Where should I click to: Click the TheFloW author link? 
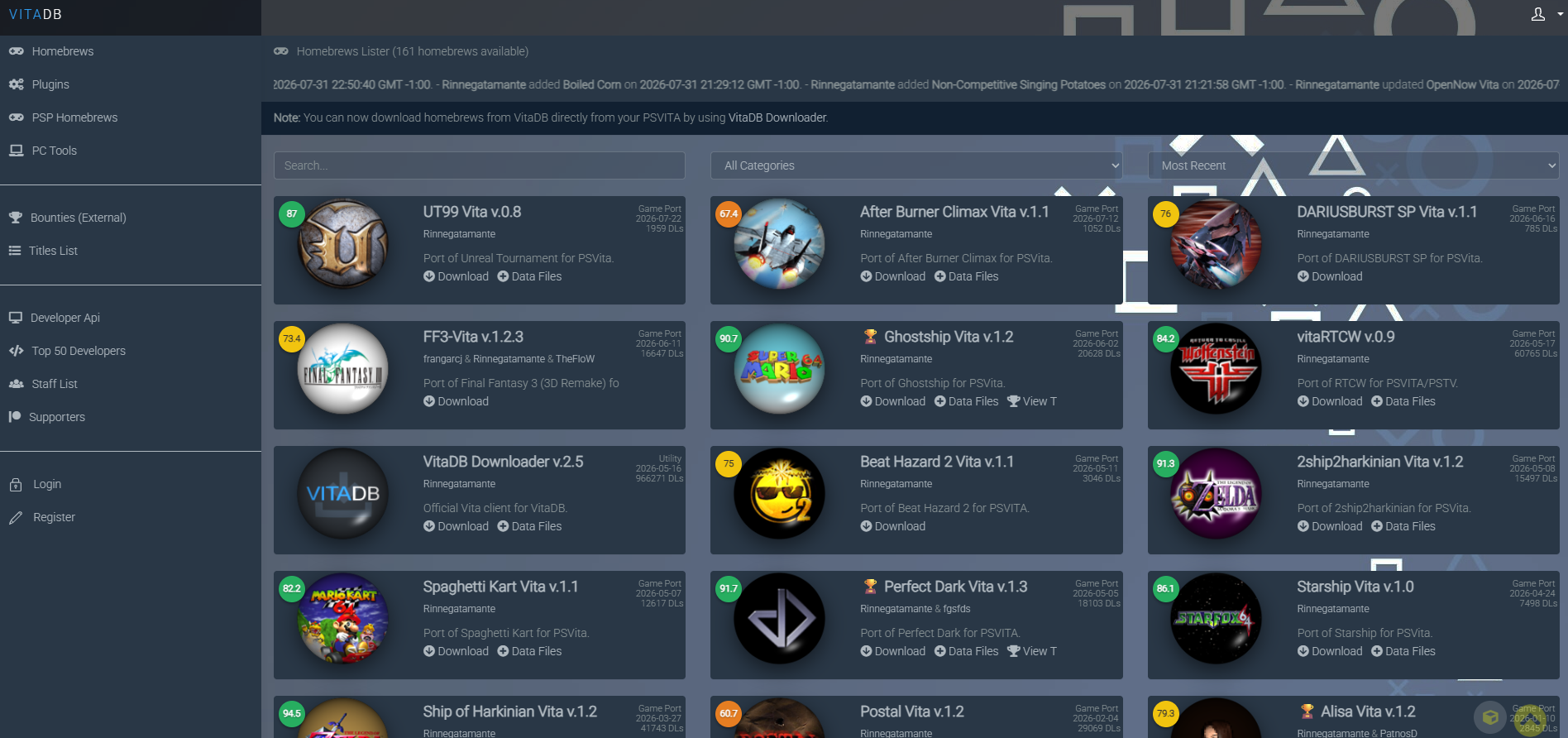pos(575,359)
